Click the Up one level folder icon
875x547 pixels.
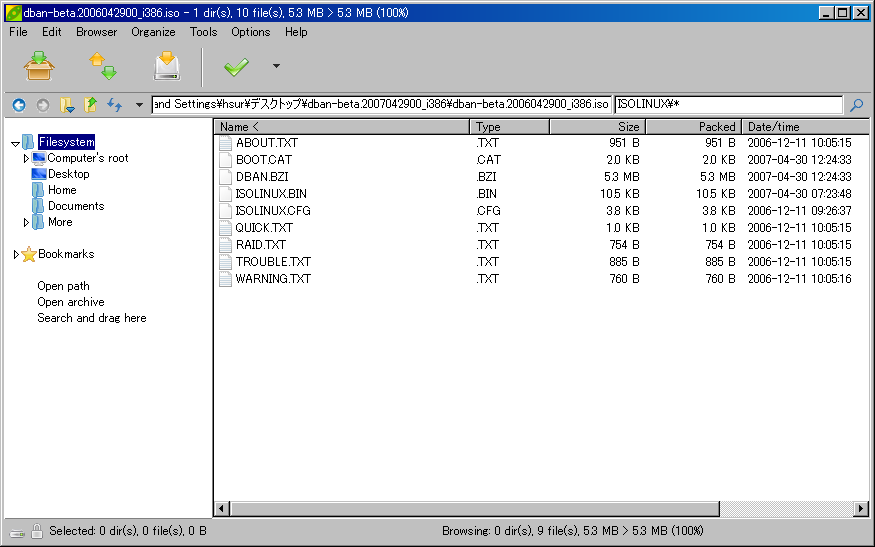[91, 104]
